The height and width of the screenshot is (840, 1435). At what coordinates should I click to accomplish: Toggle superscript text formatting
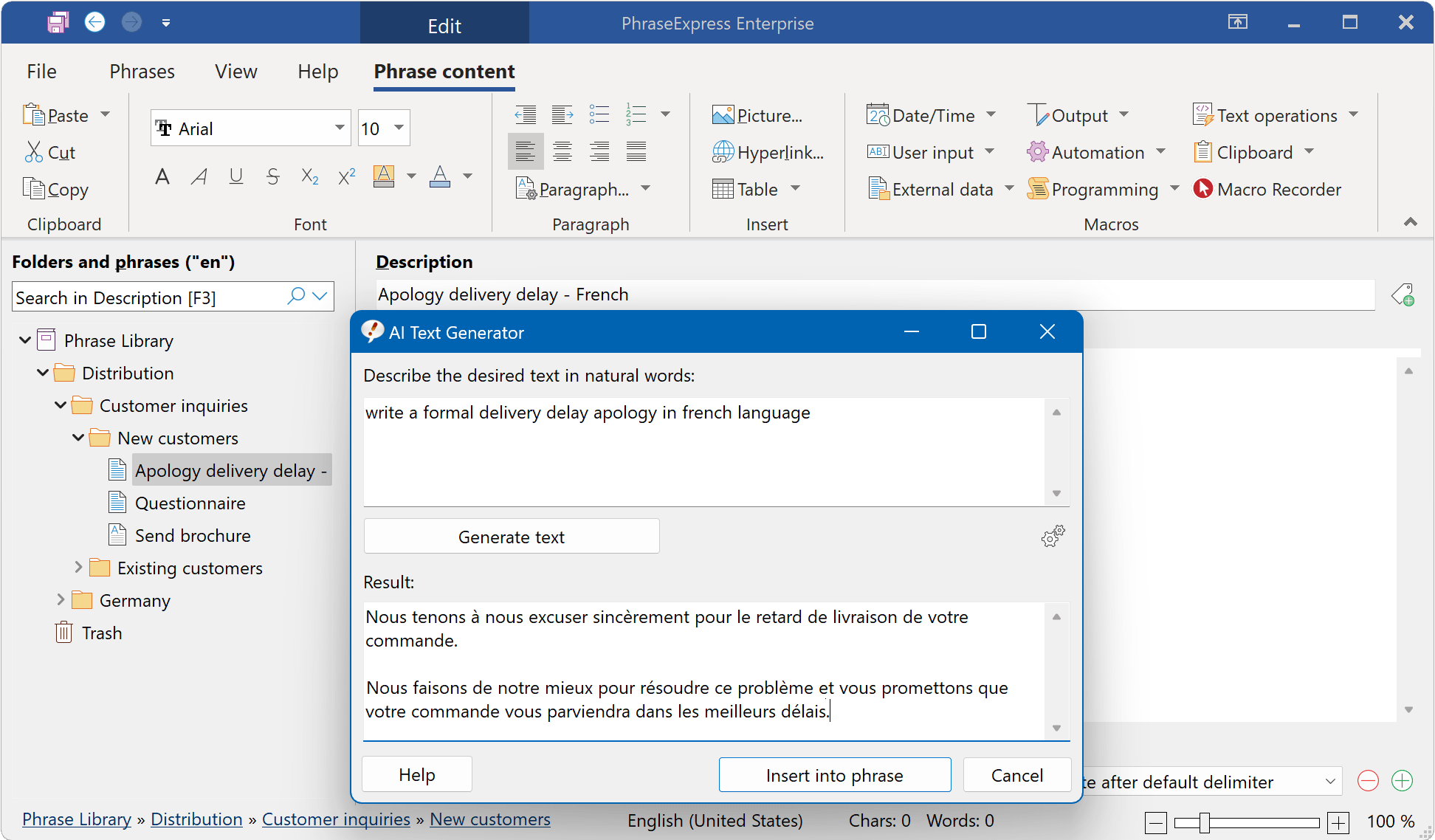pos(345,177)
